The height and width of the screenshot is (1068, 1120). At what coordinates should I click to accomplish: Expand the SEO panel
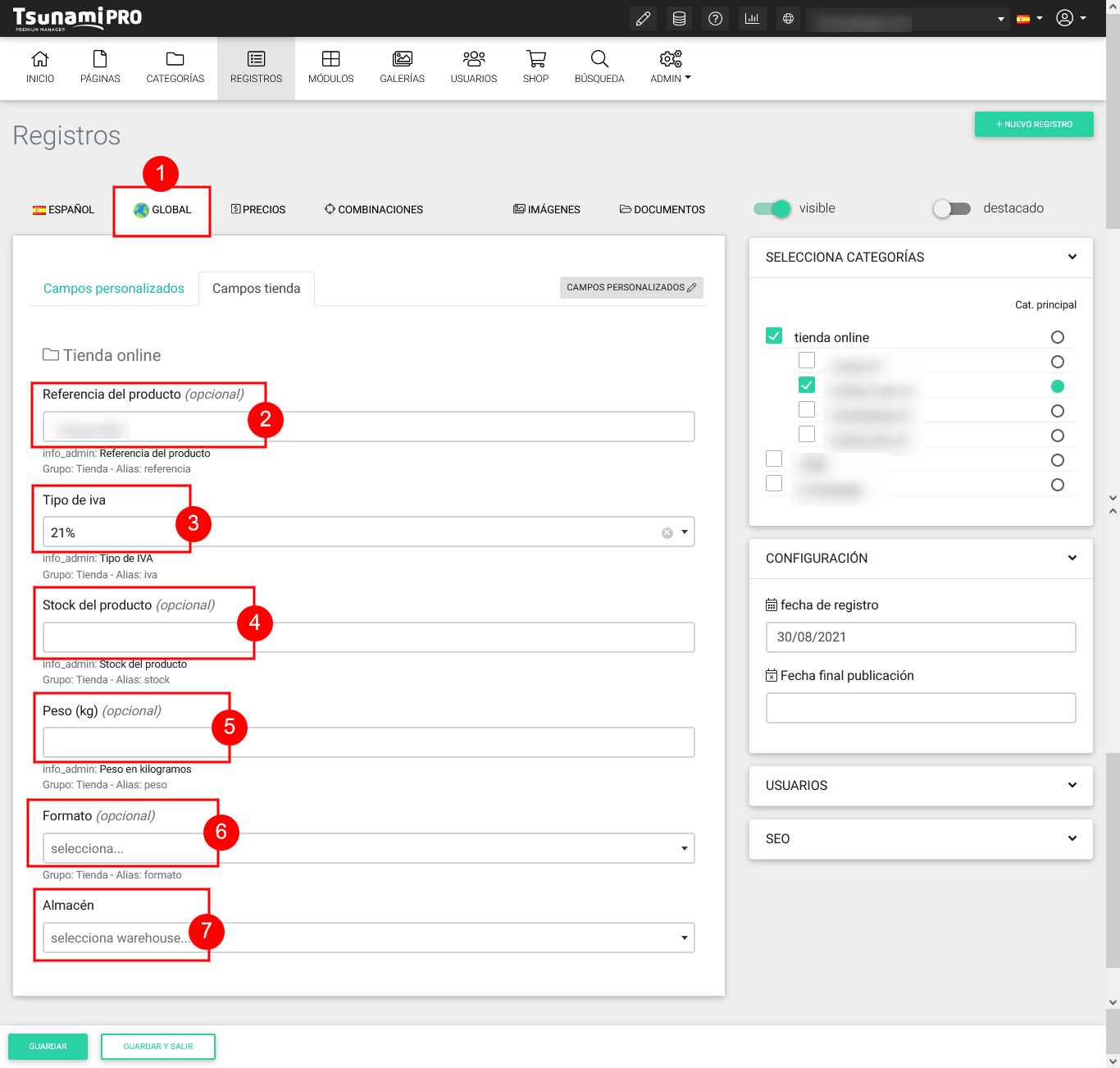pos(920,838)
